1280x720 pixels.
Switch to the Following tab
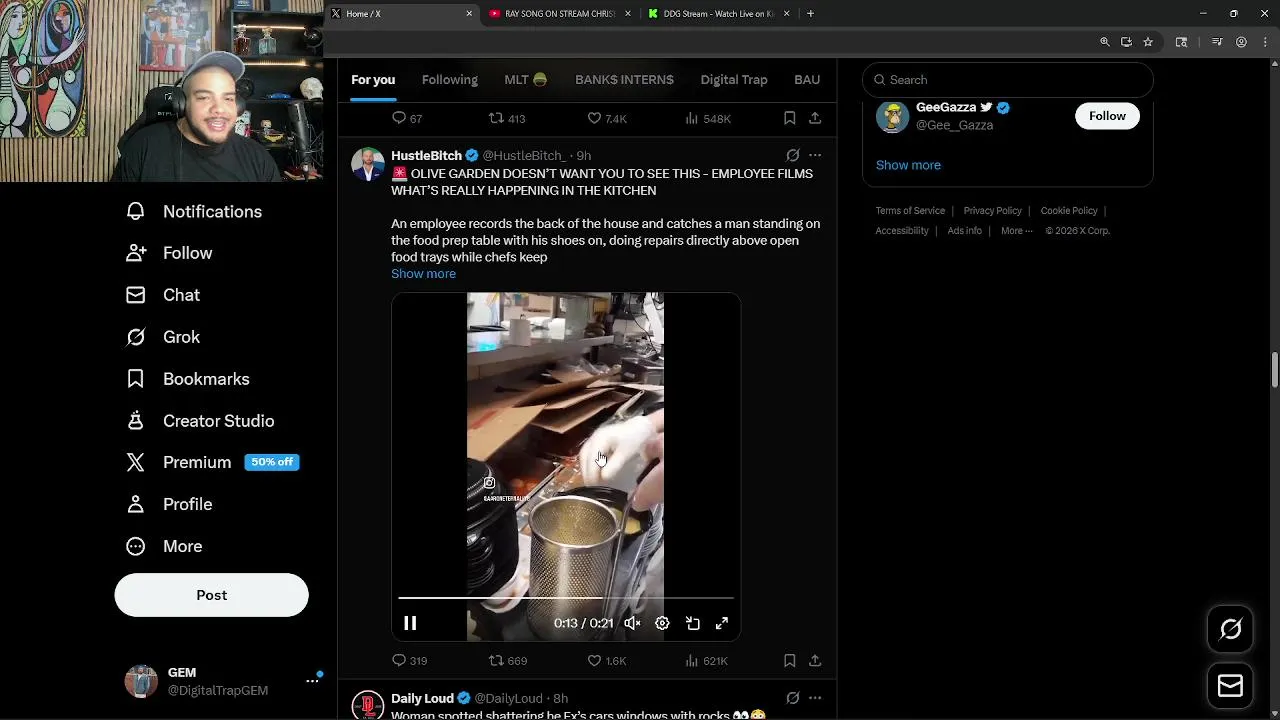coord(450,80)
